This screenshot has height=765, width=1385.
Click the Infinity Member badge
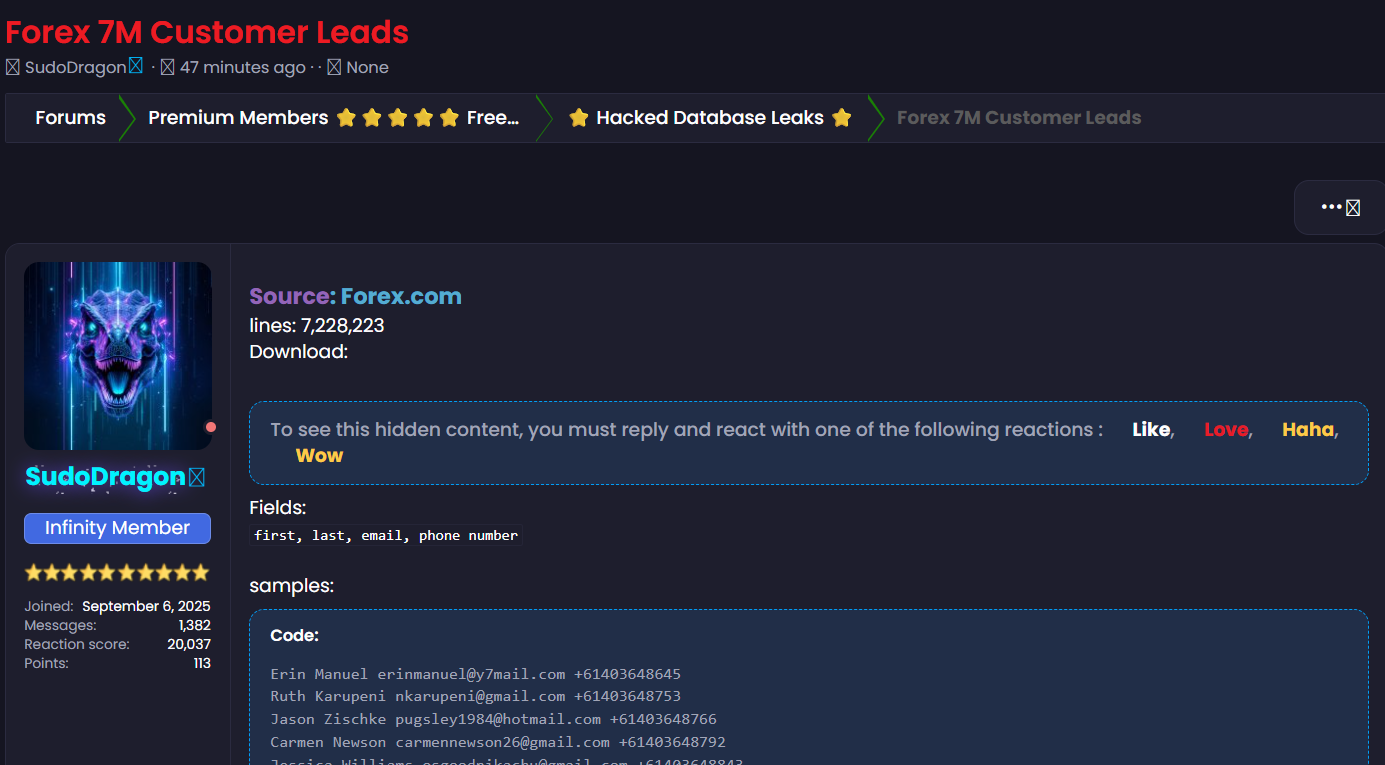[x=117, y=528]
